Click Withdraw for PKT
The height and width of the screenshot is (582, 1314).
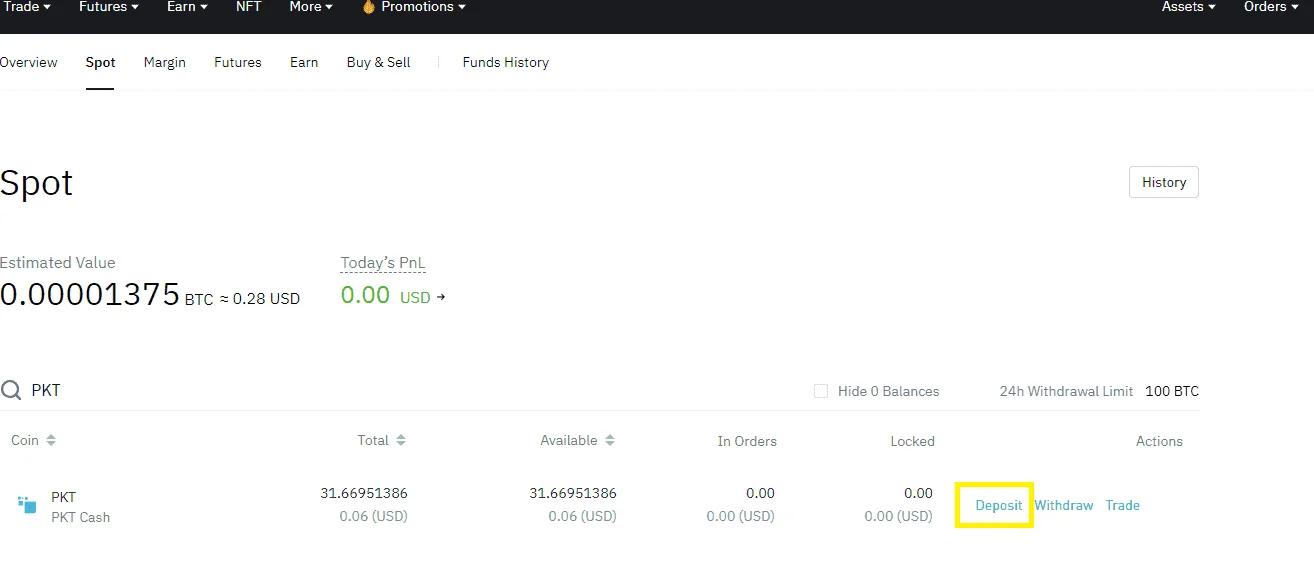[1064, 505]
